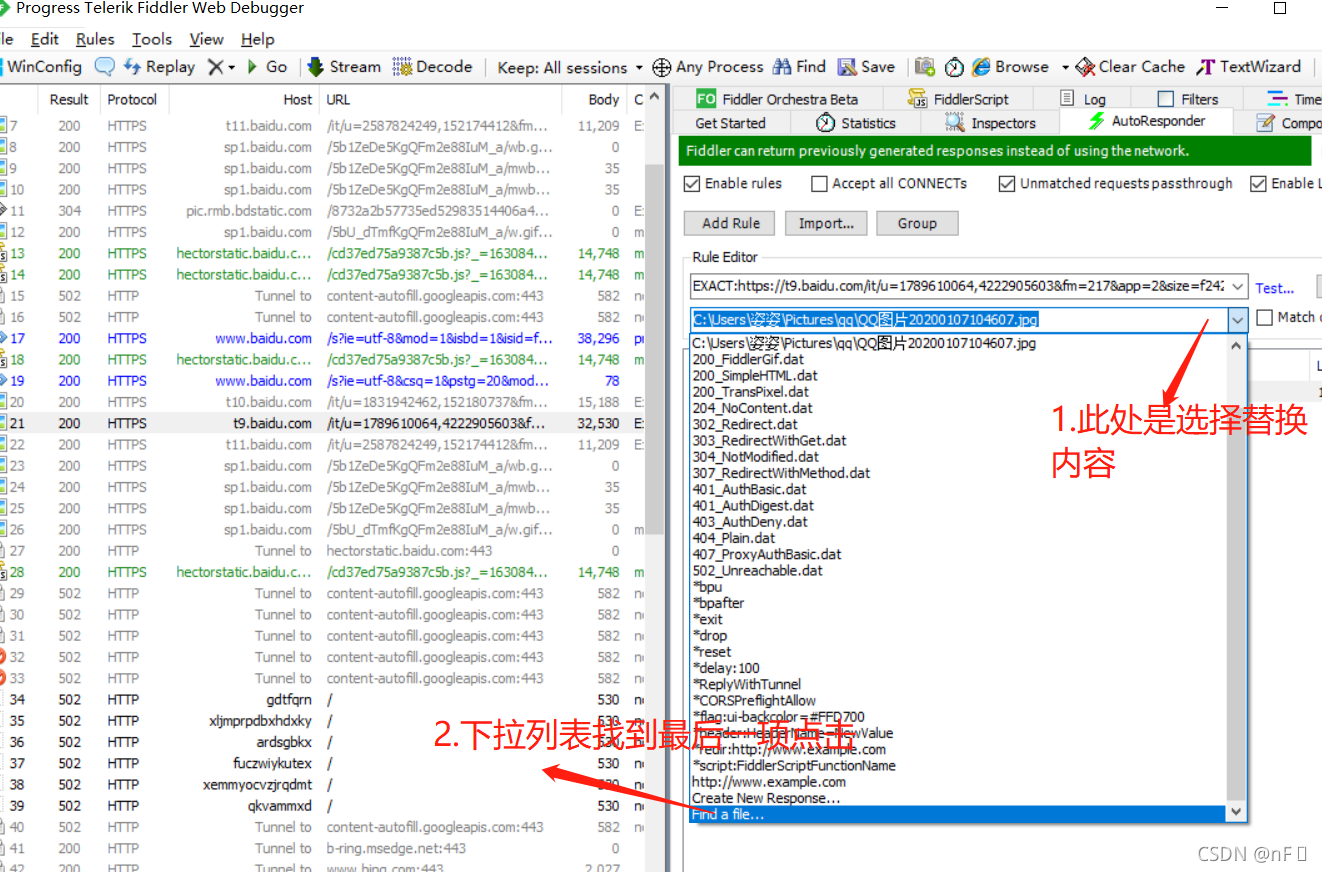Toggle the Enable rules checkbox
This screenshot has width=1322, height=872.
[x=692, y=184]
